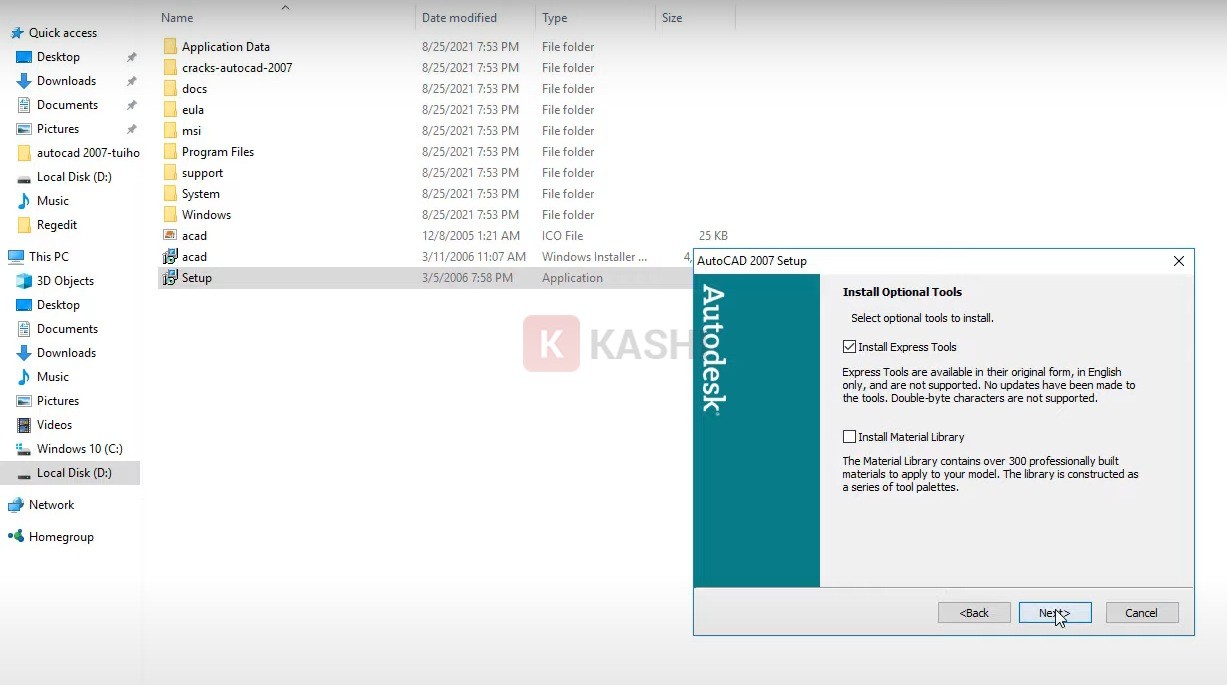Click the Setup file's date 3/5/2006

pos(467,278)
